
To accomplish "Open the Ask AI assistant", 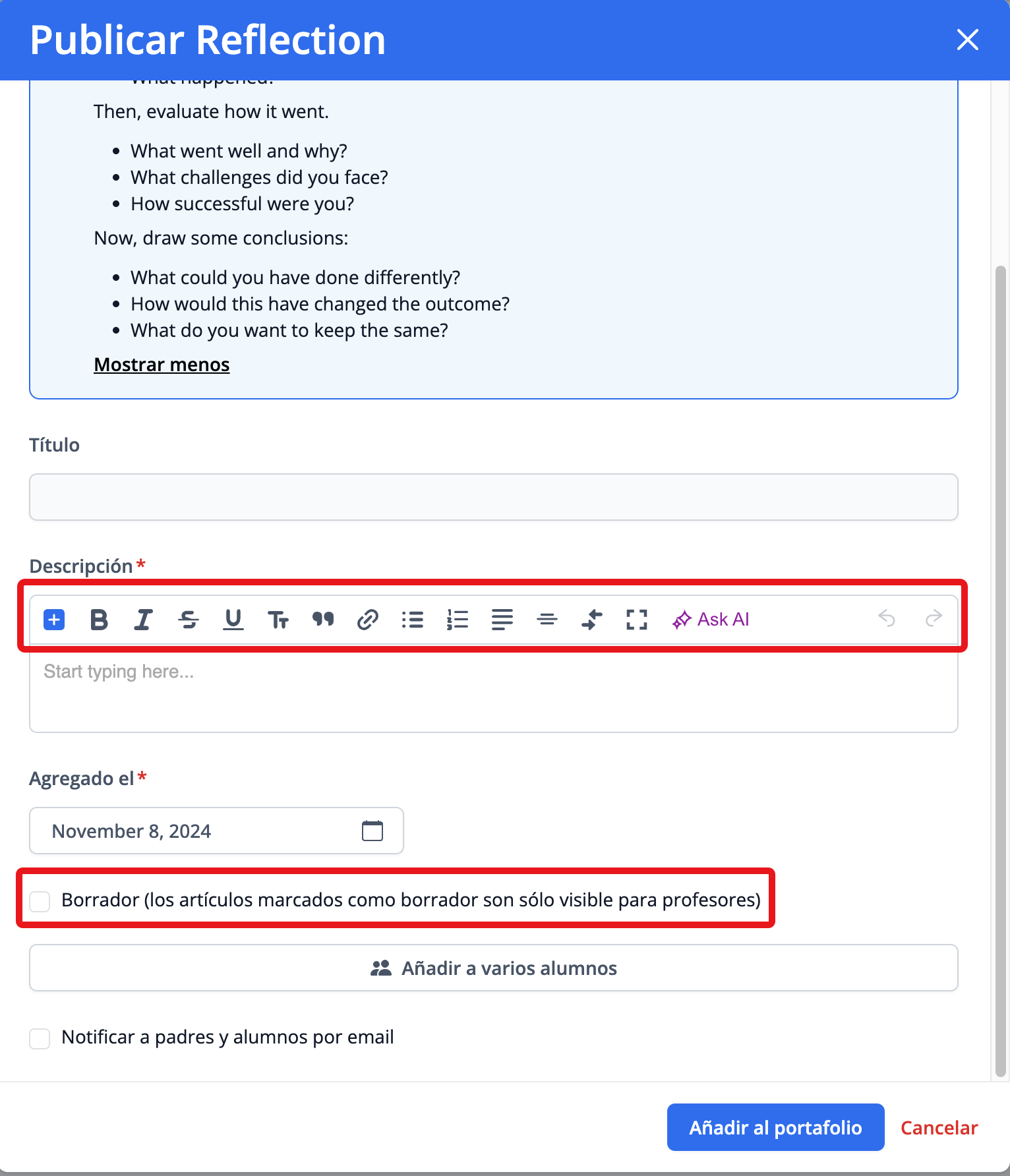I will [x=711, y=620].
